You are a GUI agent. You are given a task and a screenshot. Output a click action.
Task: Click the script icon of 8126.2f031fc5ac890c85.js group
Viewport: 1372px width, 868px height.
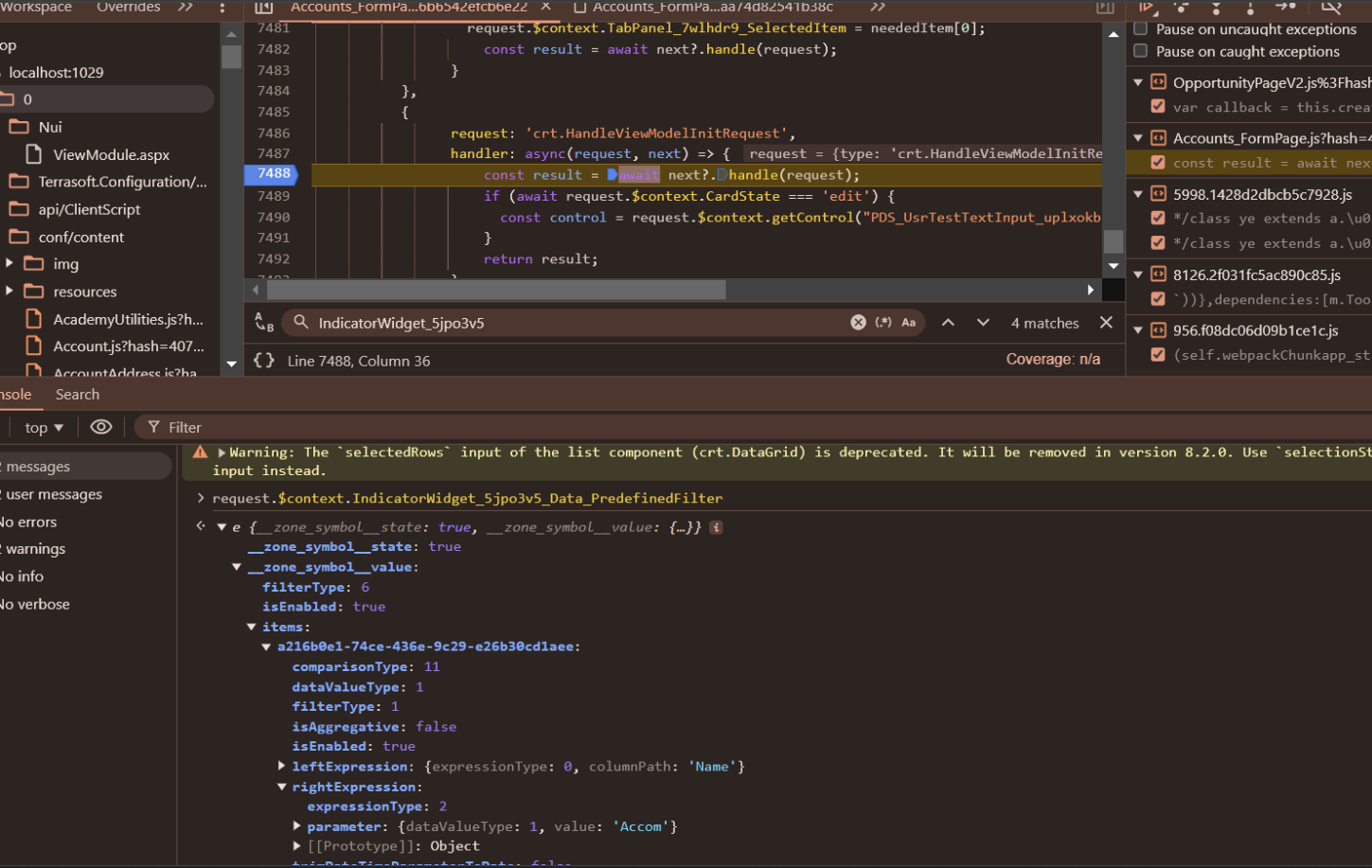(x=1158, y=275)
